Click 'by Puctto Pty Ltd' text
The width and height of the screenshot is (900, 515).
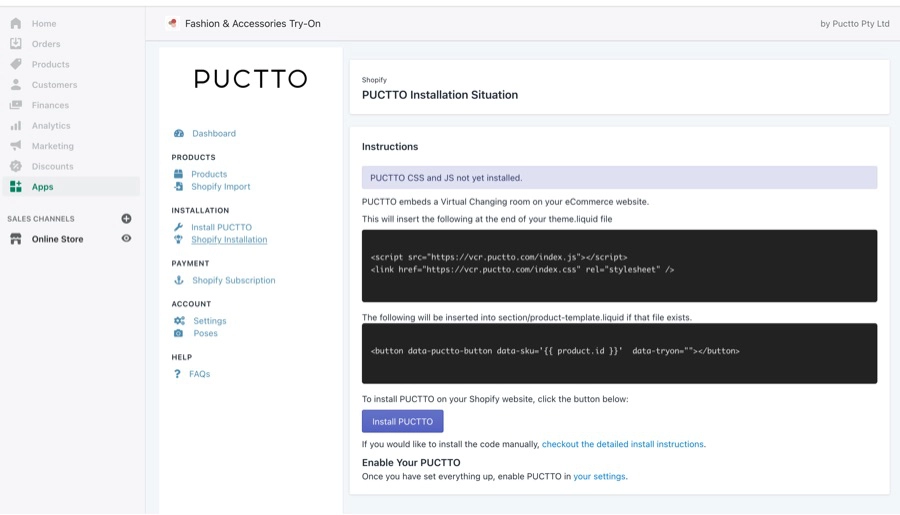855,24
